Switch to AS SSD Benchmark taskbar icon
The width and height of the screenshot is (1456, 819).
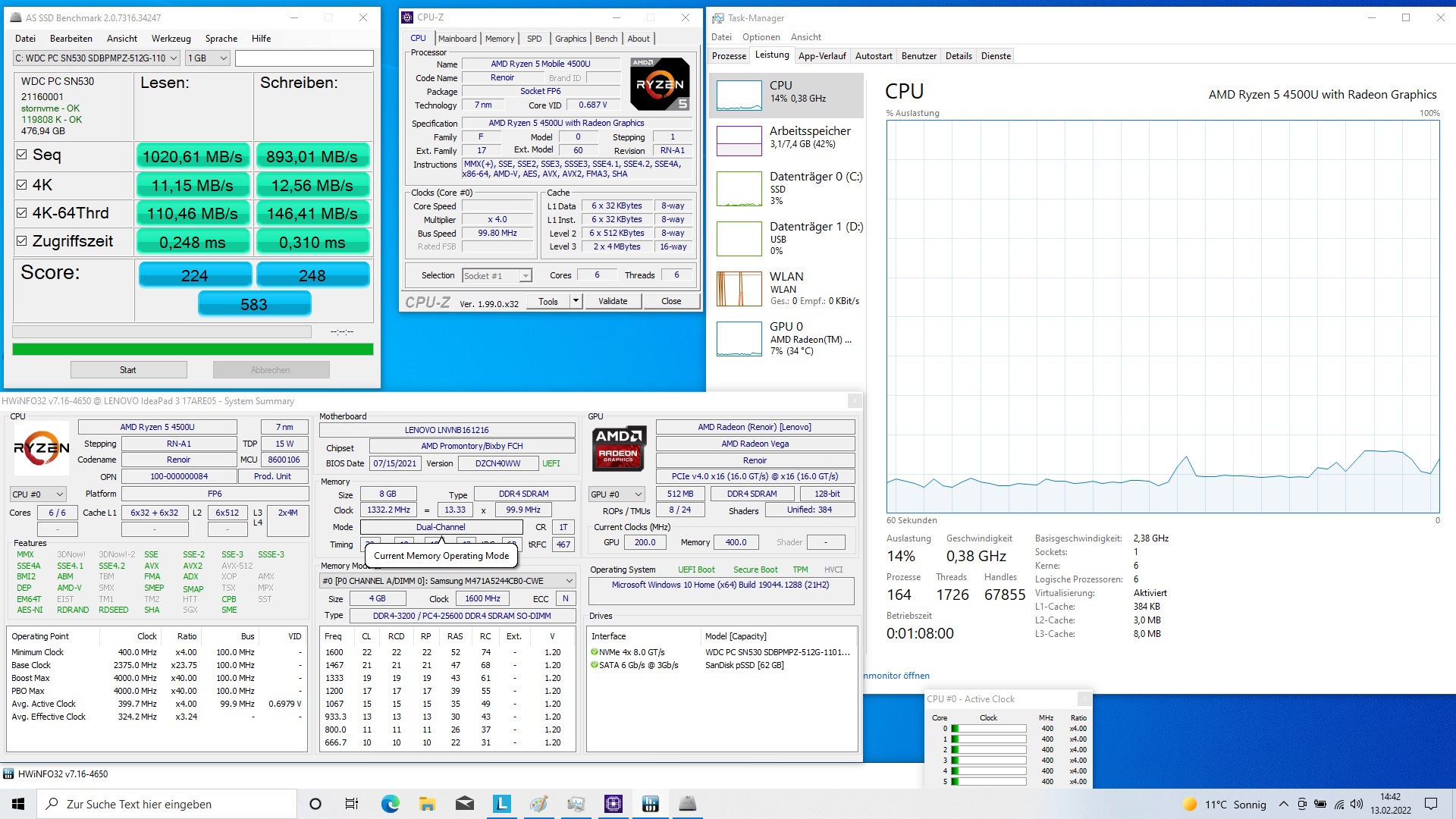[687, 804]
